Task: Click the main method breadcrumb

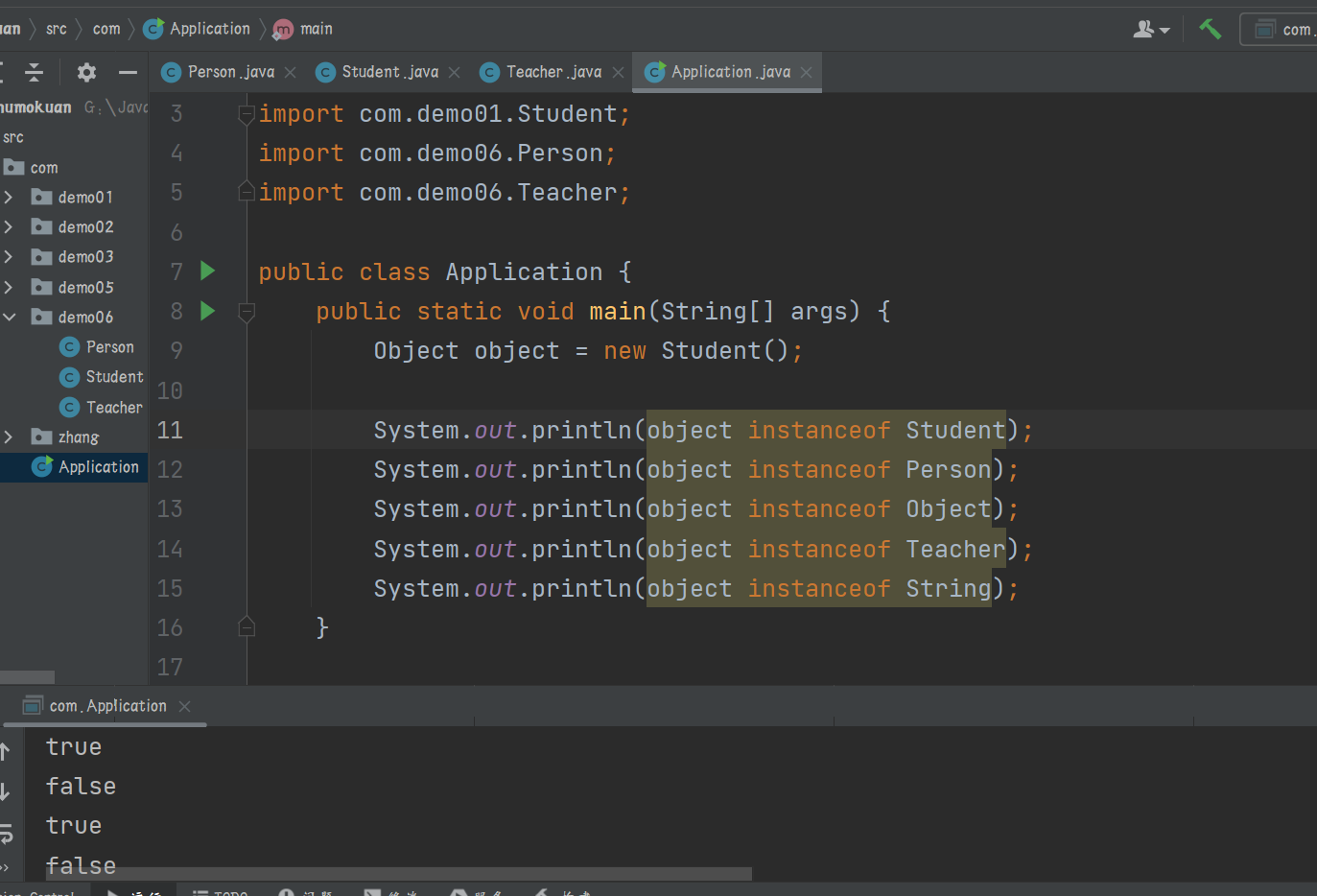Action: (x=303, y=29)
